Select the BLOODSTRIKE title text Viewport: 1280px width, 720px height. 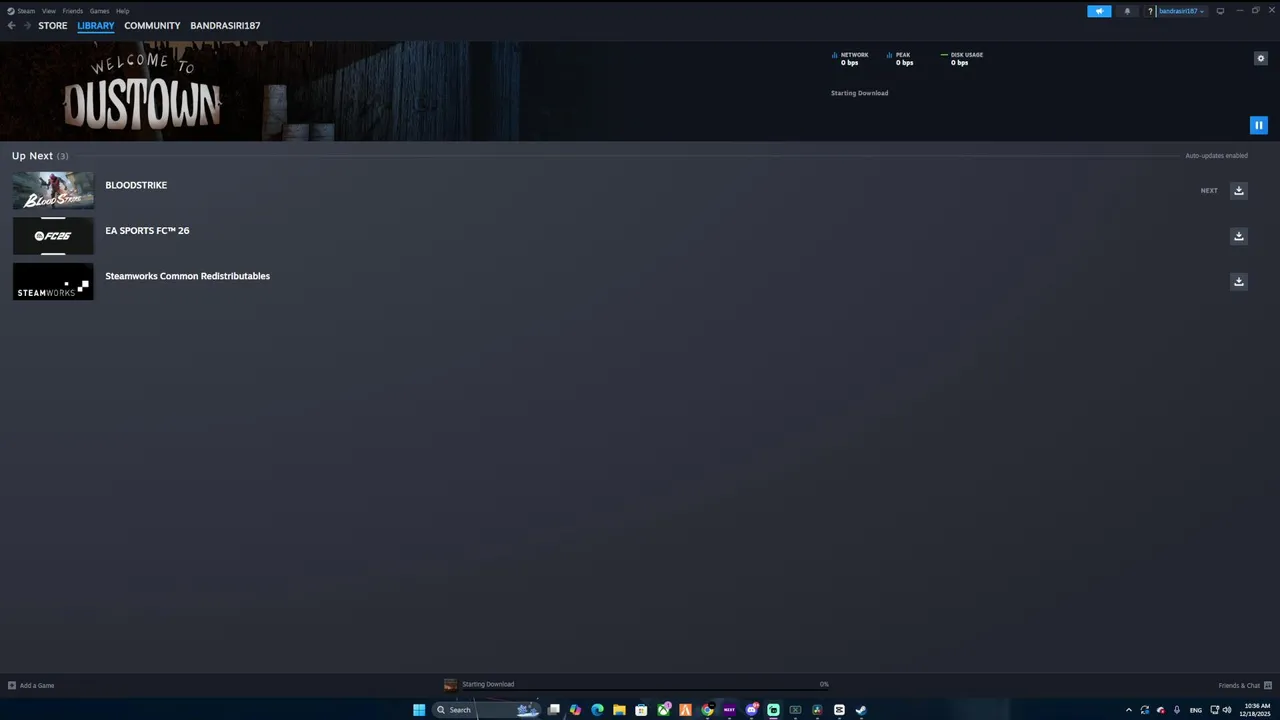[x=136, y=185]
